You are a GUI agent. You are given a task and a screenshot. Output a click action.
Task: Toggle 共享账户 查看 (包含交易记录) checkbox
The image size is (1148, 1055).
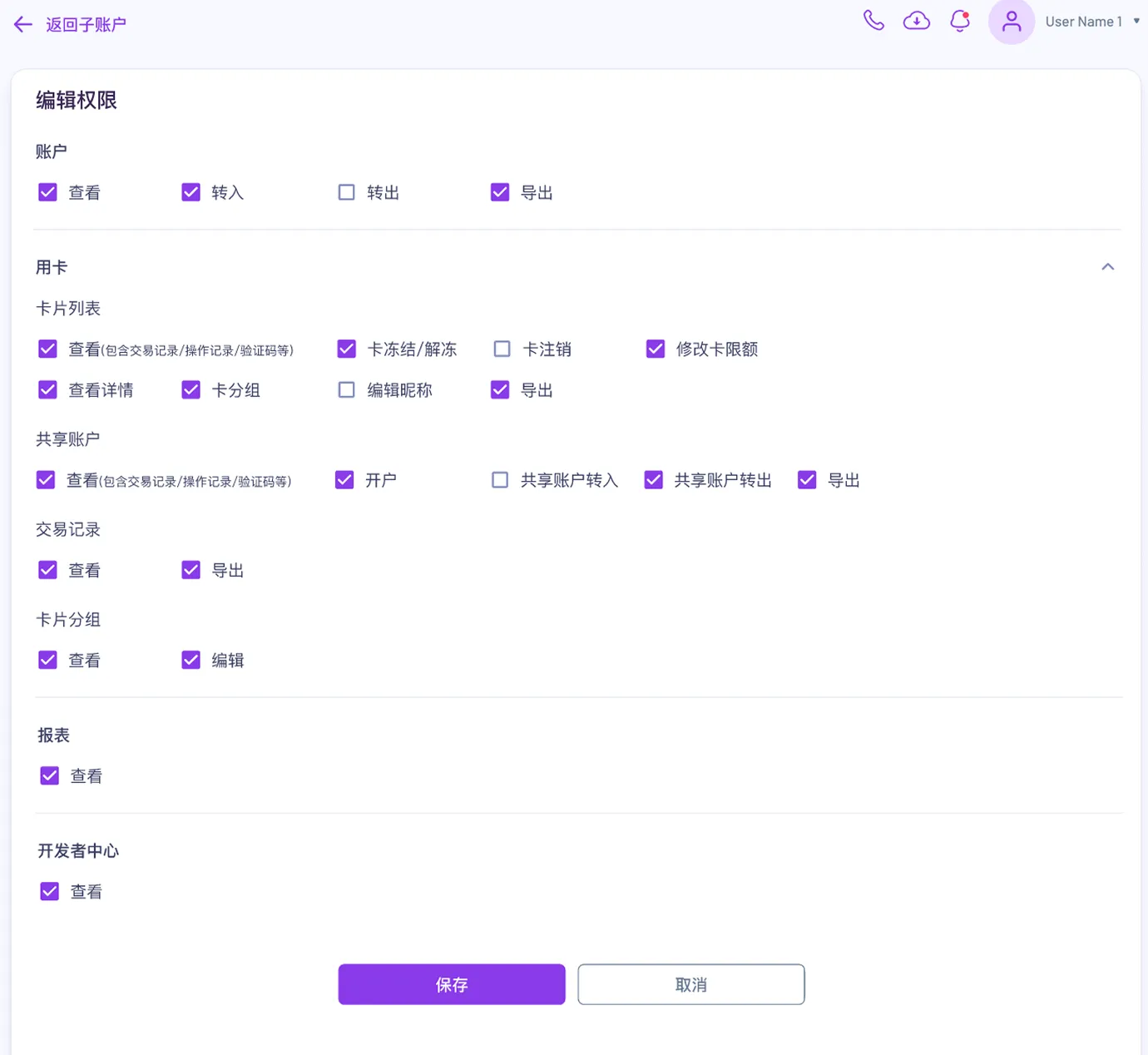tap(46, 480)
